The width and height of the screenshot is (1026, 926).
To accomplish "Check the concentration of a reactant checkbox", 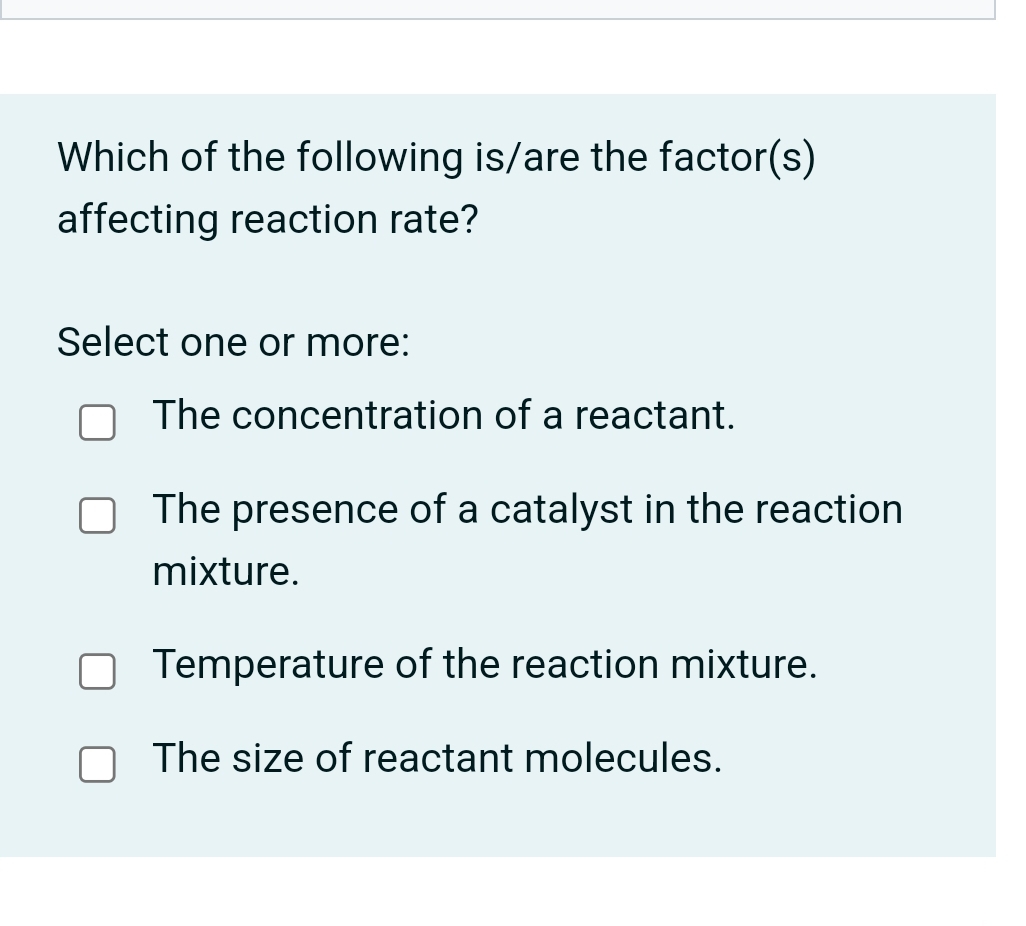I will (97, 423).
